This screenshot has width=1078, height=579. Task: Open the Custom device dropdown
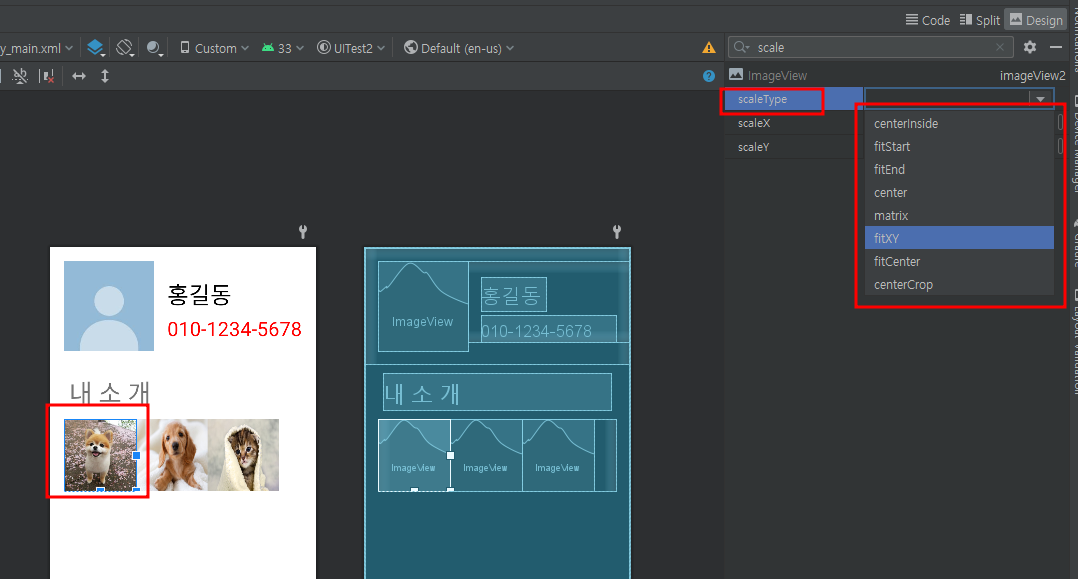click(x=214, y=48)
